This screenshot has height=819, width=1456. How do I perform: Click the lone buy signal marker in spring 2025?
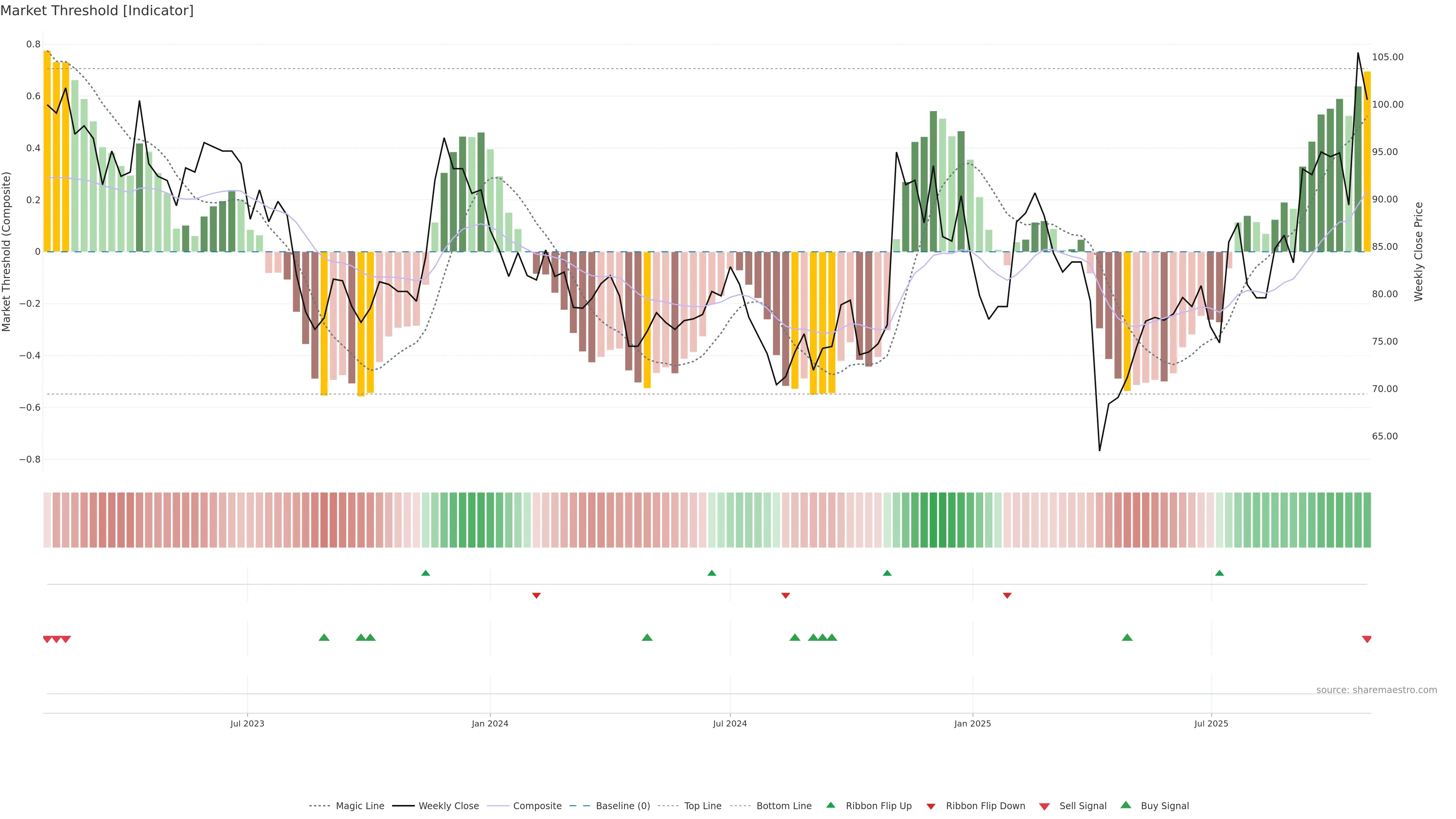pos(1127,637)
